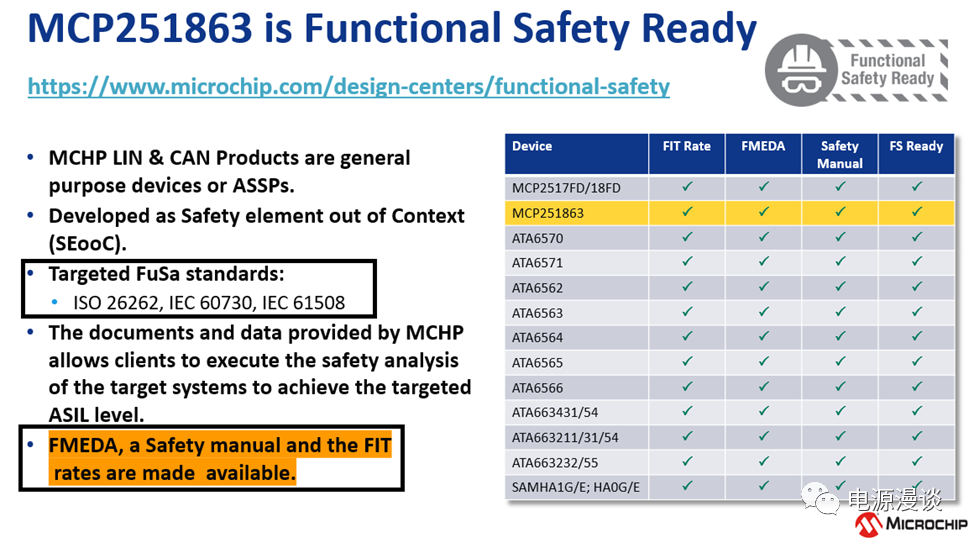Toggle Safety Manual check for ATA663431/54
Screen dimensions: 974x543
(x=840, y=412)
